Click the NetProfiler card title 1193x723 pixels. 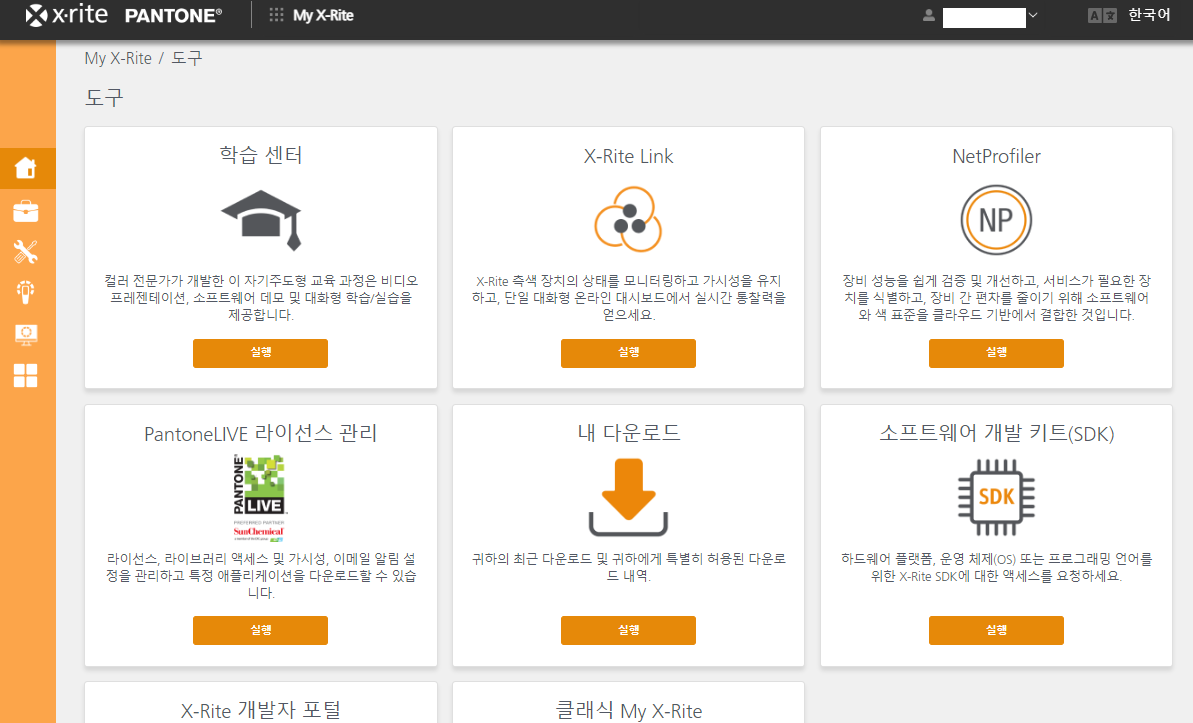(x=996, y=156)
